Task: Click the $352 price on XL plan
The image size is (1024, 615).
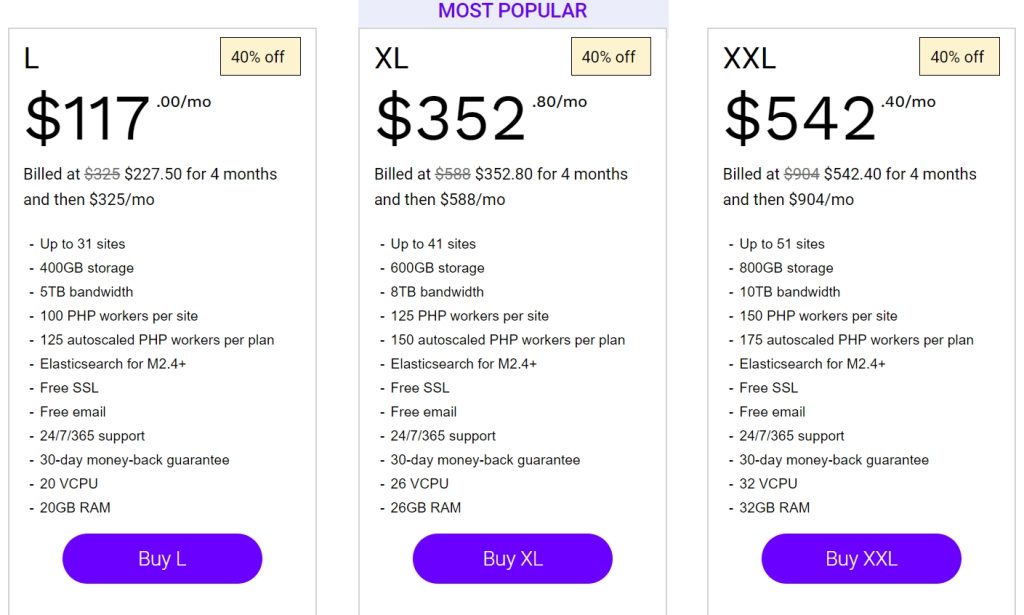Action: [450, 118]
